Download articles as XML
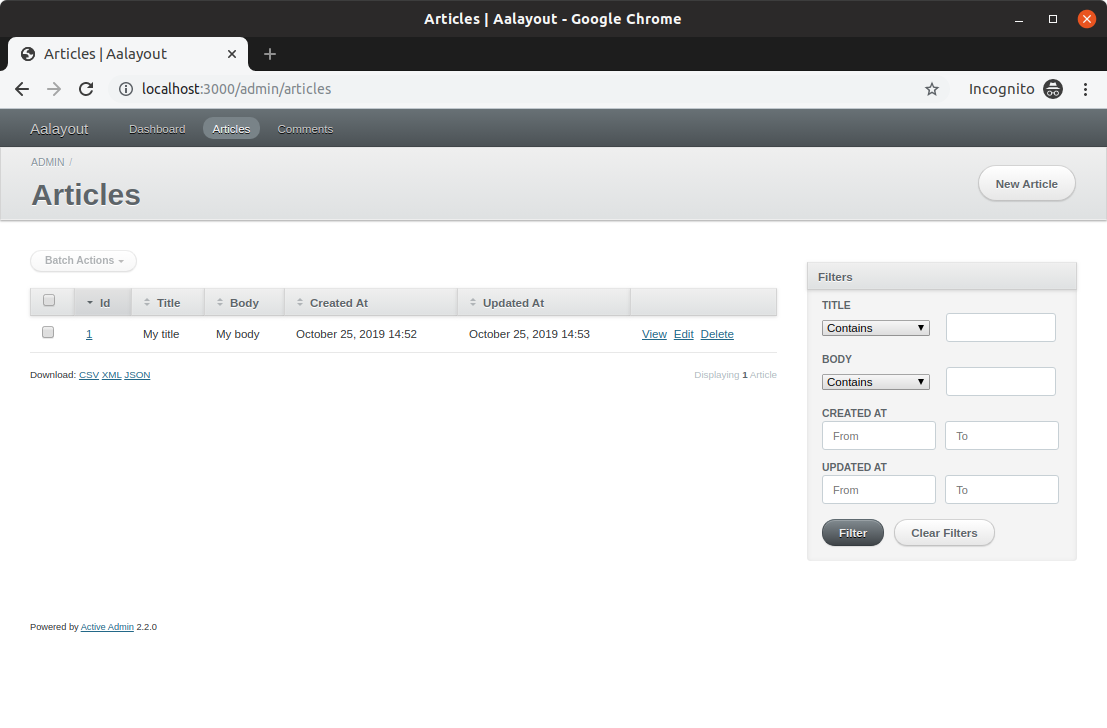1107x728 pixels. [112, 375]
